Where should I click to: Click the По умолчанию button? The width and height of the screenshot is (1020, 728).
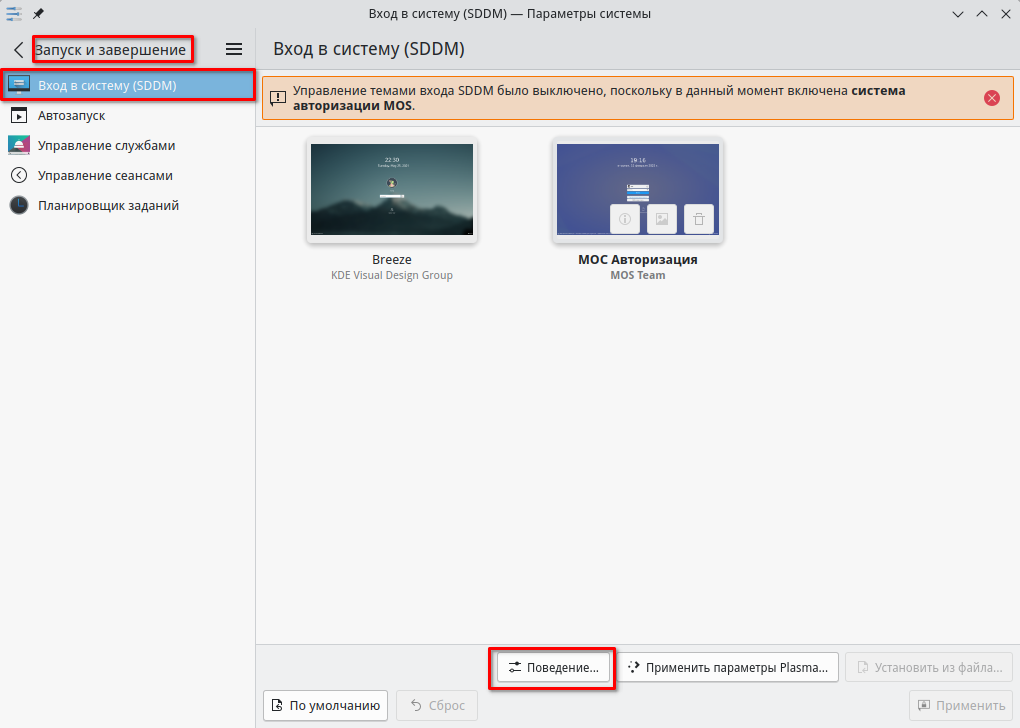pyautogui.click(x=325, y=705)
